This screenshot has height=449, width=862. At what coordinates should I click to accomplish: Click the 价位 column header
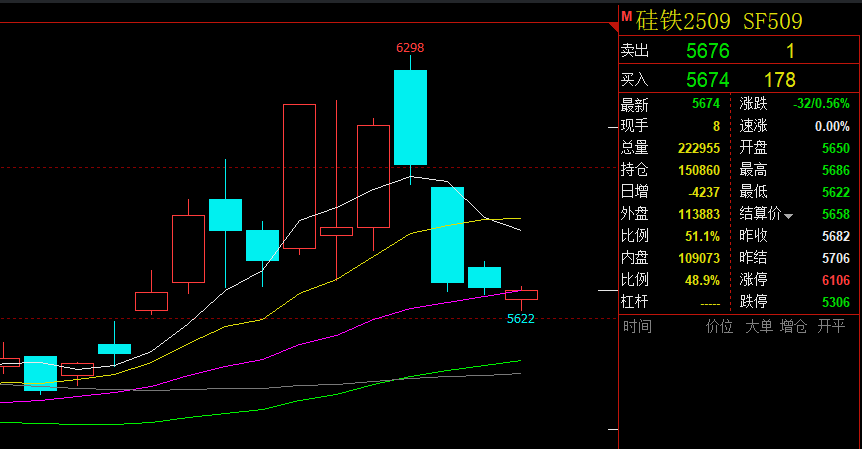[x=719, y=326]
